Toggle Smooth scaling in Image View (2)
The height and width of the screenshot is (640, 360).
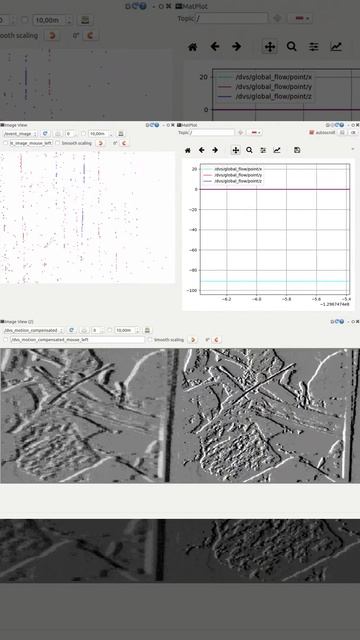(x=166, y=340)
